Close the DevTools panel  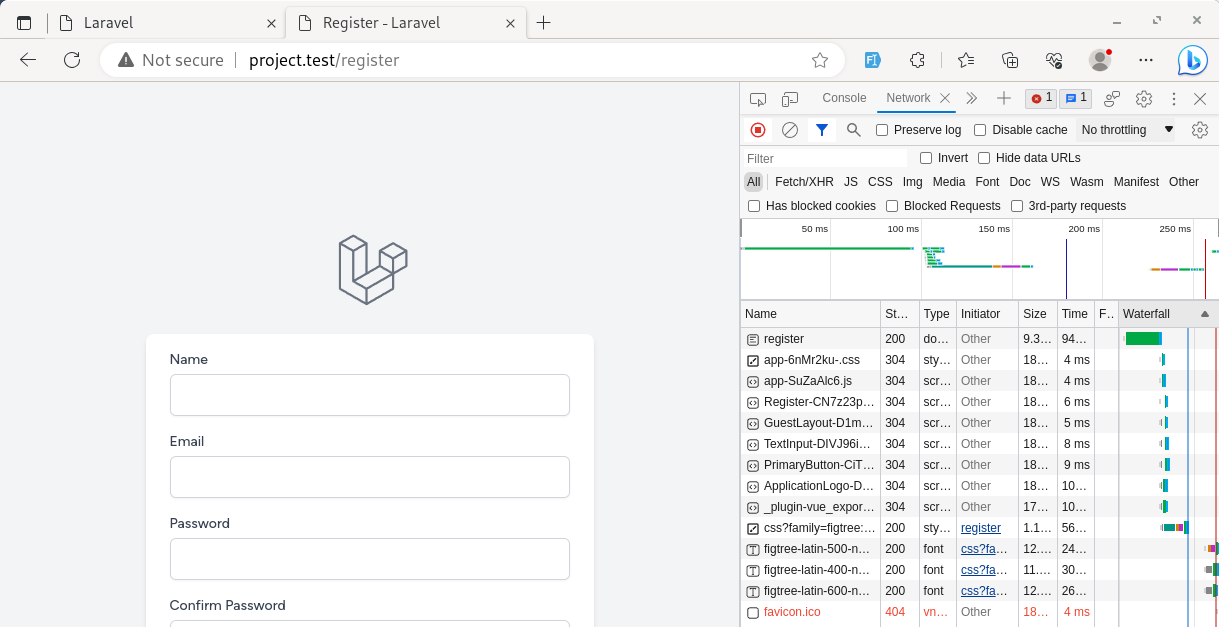click(1200, 98)
